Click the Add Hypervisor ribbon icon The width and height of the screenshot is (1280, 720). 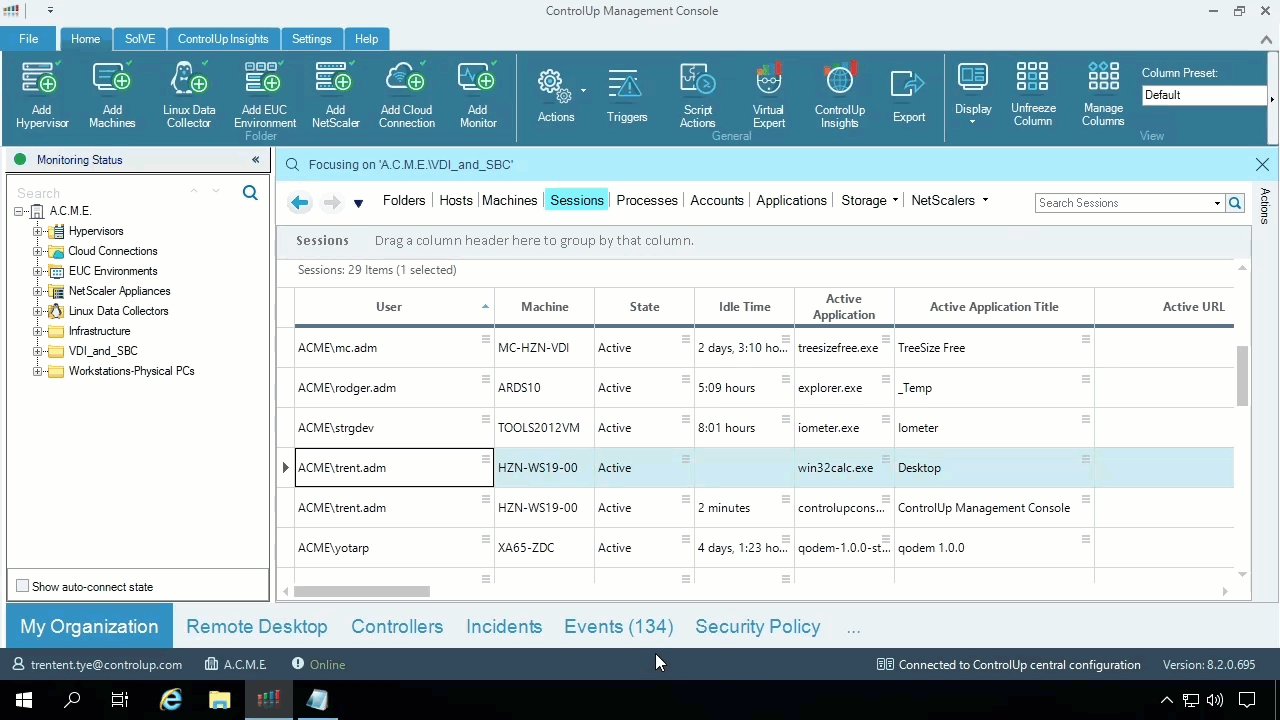click(x=41, y=95)
